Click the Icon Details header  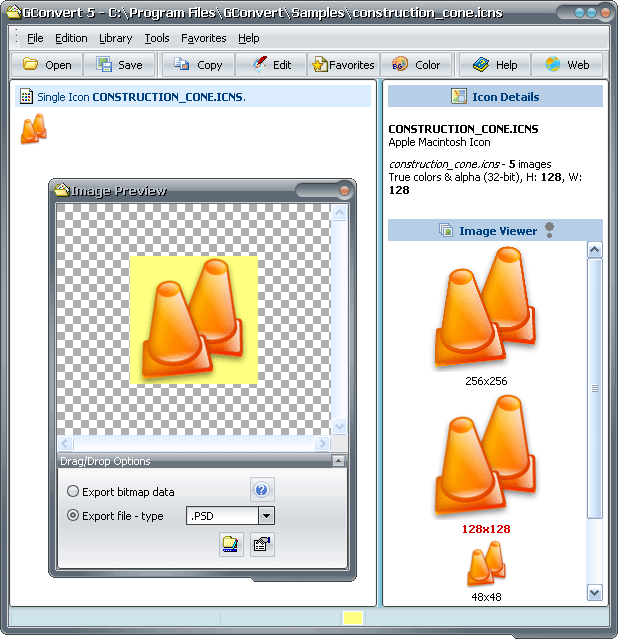pyautogui.click(x=495, y=96)
